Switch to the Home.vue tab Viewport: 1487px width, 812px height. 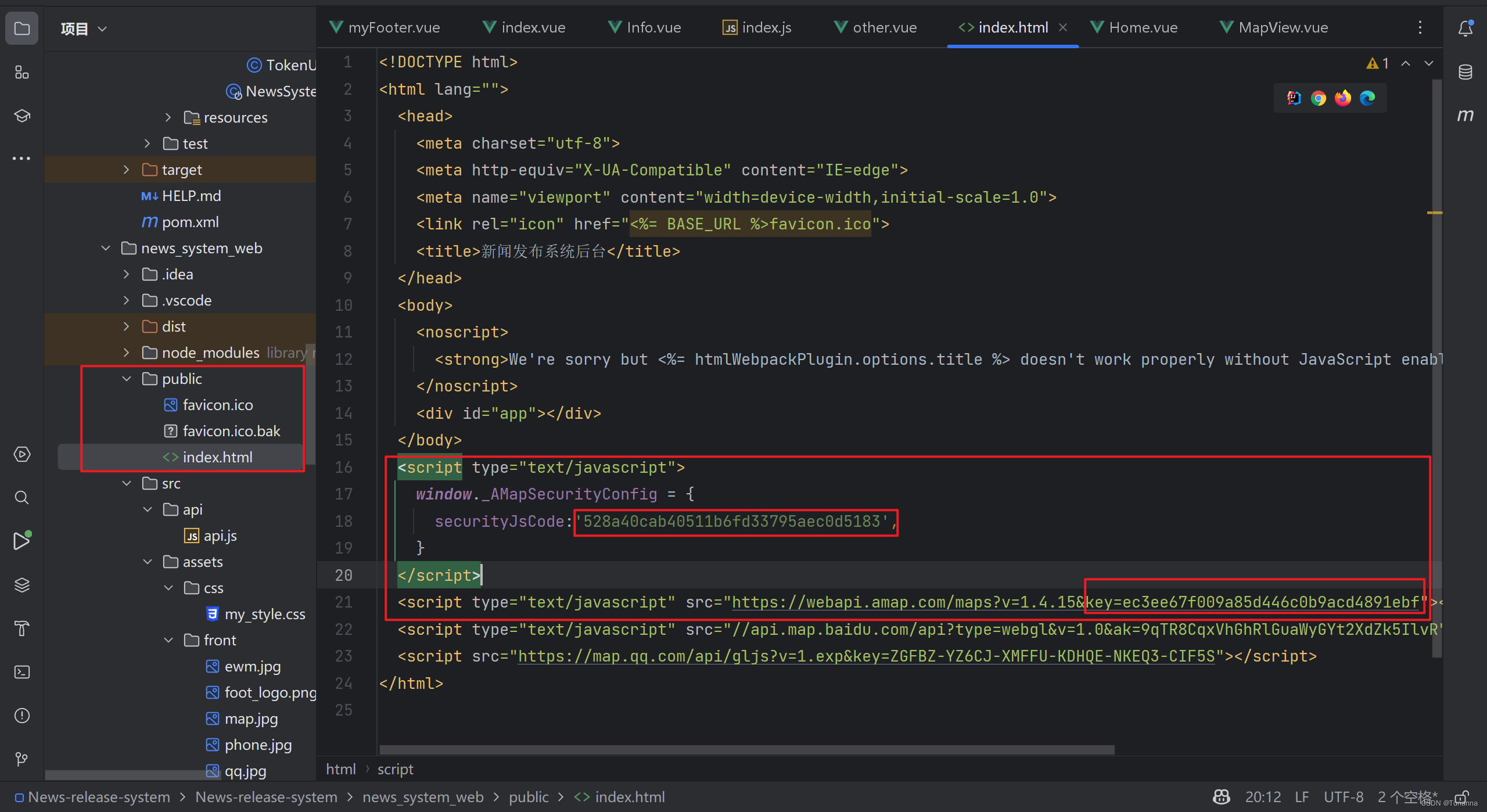[x=1143, y=27]
